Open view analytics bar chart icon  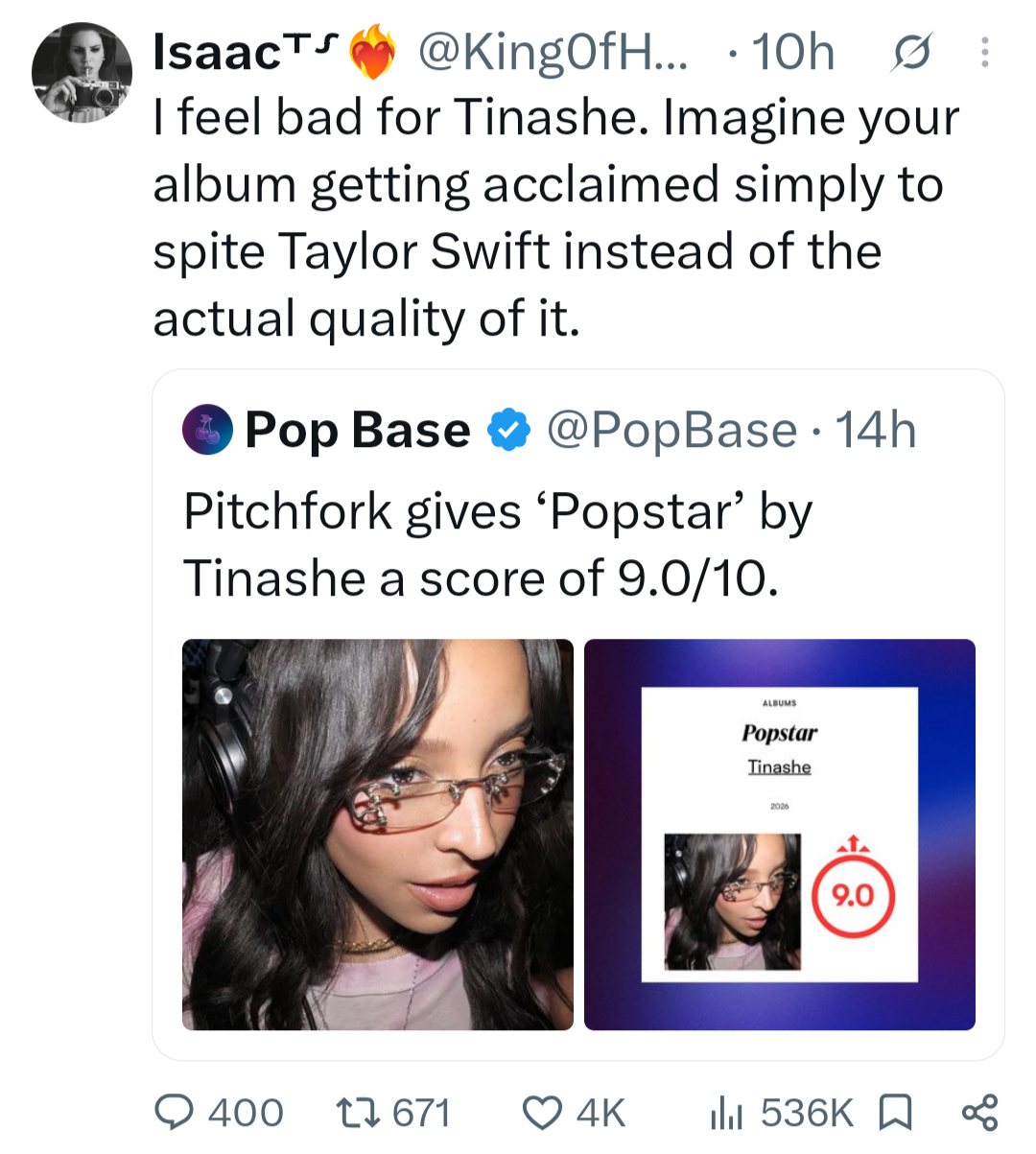pos(726,1114)
